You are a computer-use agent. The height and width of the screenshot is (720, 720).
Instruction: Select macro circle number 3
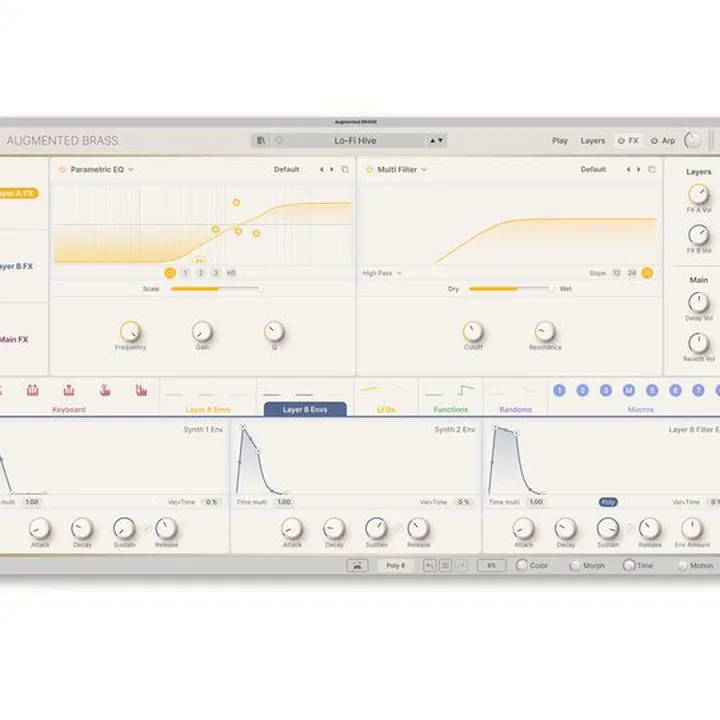pos(606,390)
